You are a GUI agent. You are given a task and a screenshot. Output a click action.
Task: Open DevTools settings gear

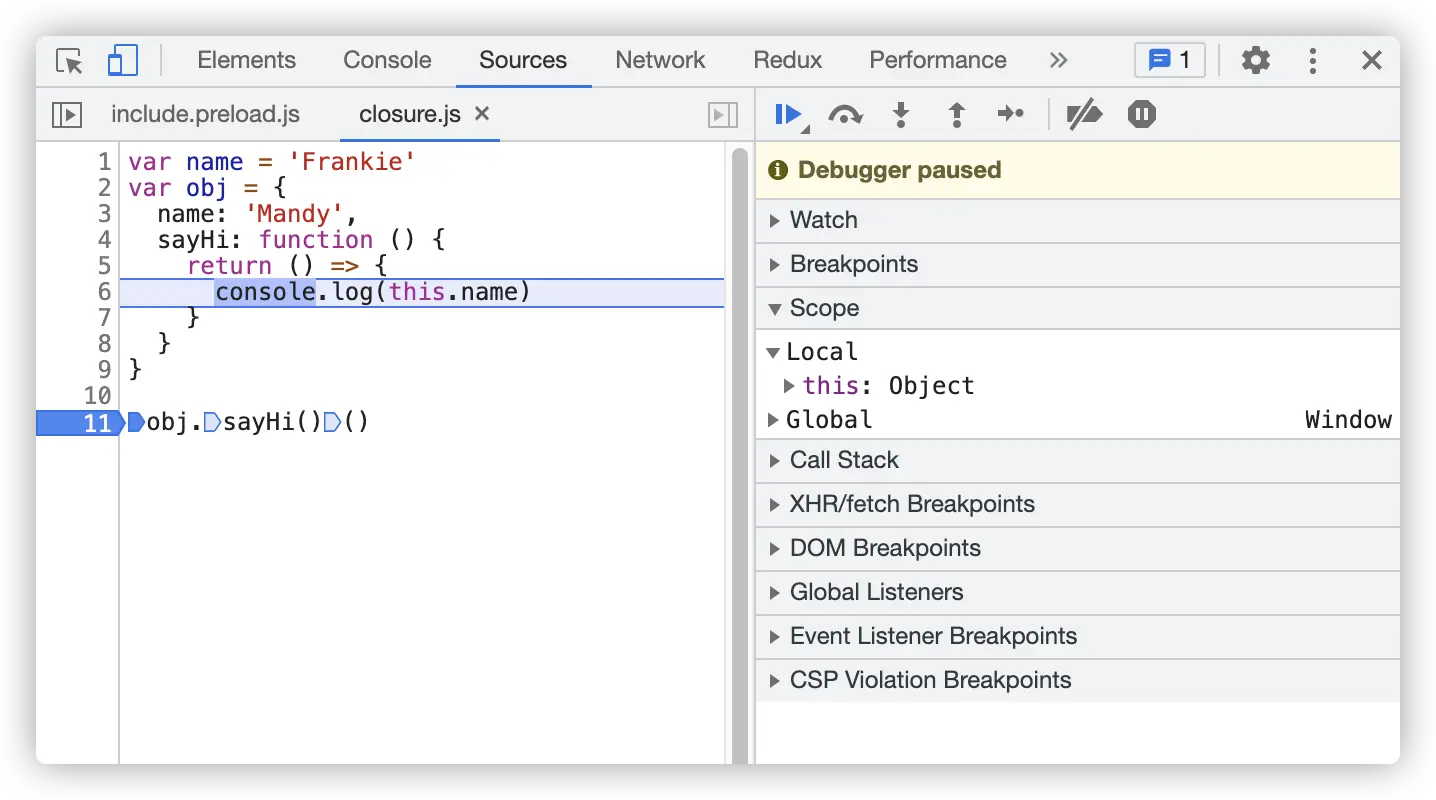[x=1255, y=61]
